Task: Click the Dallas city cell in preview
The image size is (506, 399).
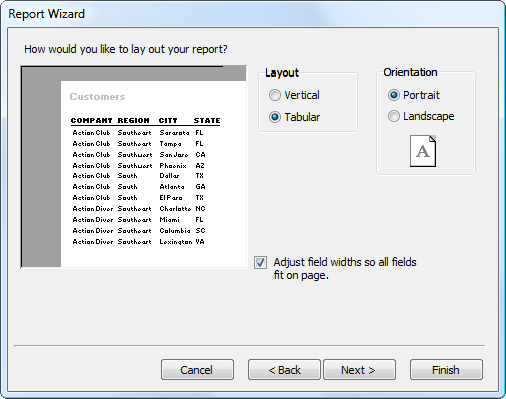Action: (169, 176)
